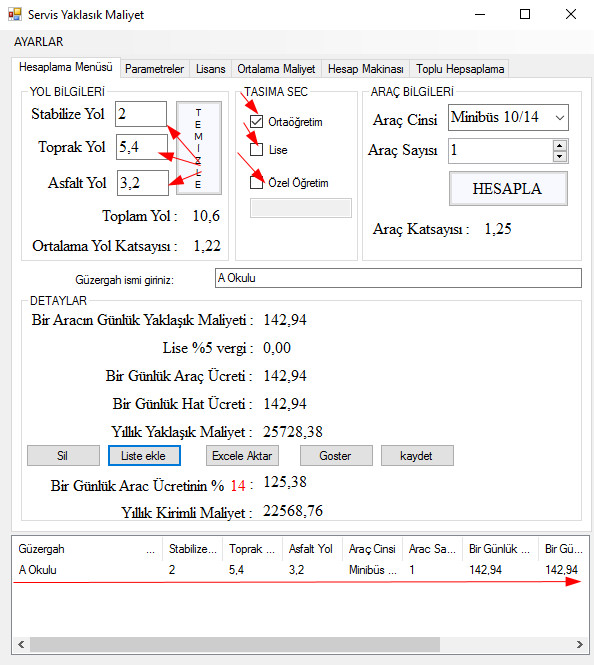Image resolution: width=594 pixels, height=665 pixels.
Task: Click the Araç Katsayısı value 1,25
Action: [498, 229]
